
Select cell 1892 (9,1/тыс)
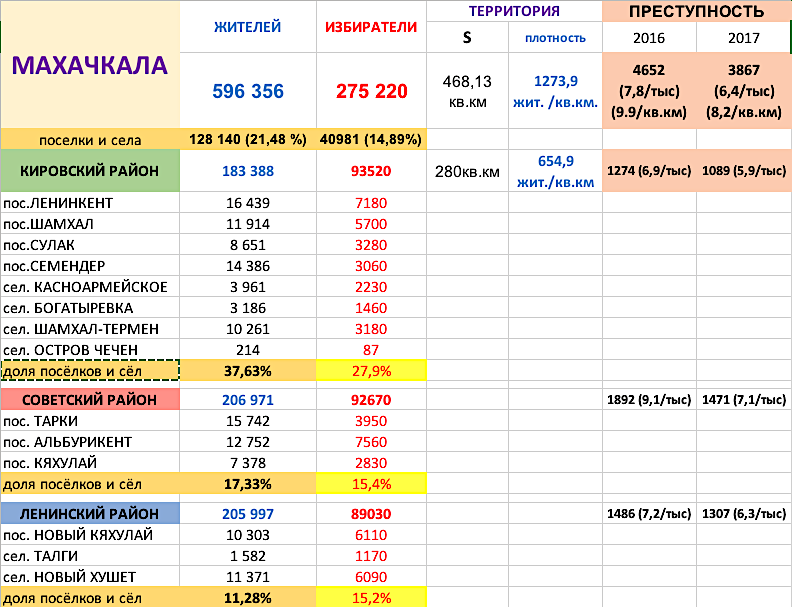pos(649,399)
